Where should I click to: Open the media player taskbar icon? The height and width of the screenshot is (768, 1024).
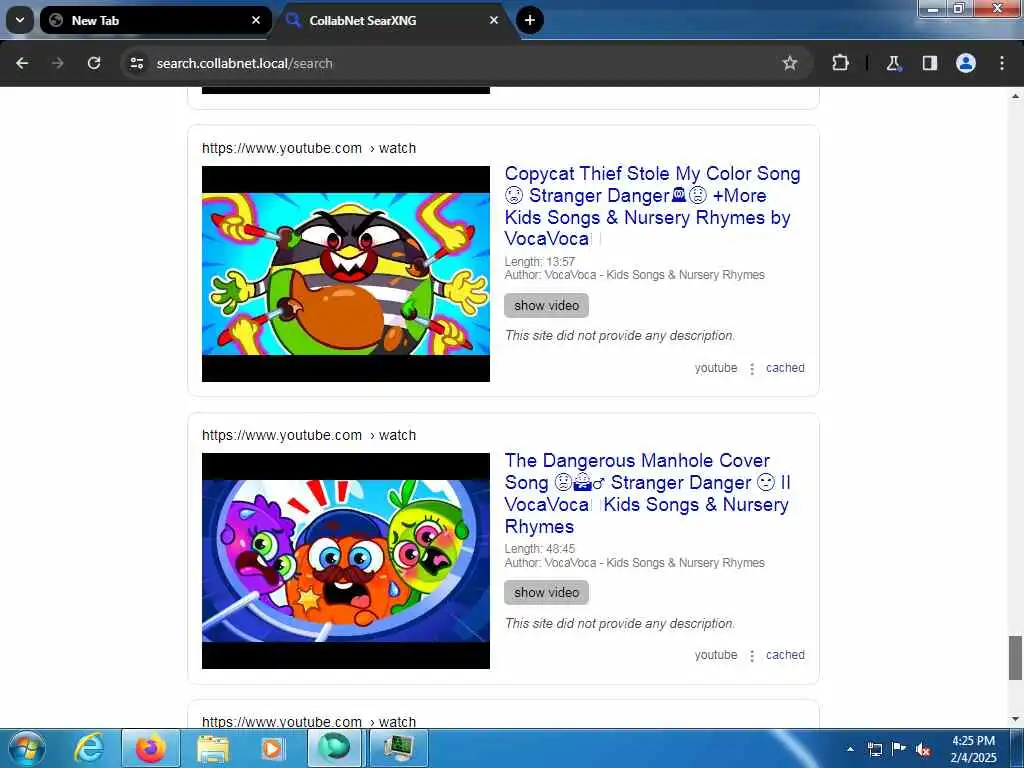tap(272, 748)
